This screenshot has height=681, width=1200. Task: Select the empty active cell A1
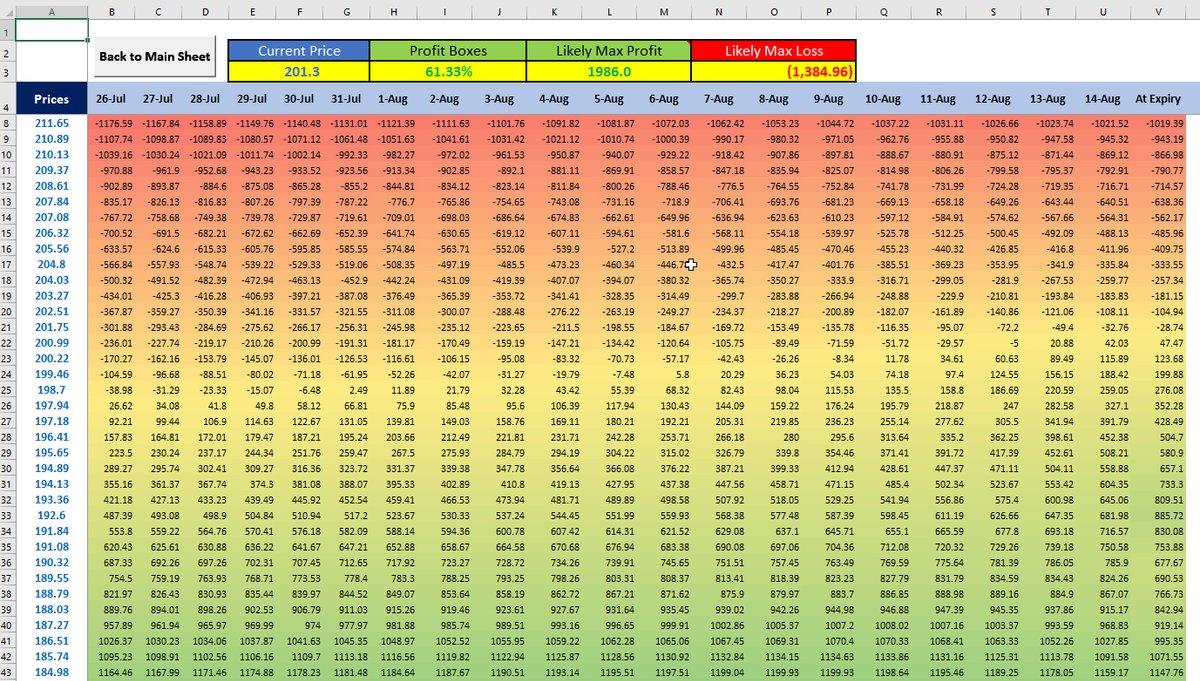click(x=52, y=30)
